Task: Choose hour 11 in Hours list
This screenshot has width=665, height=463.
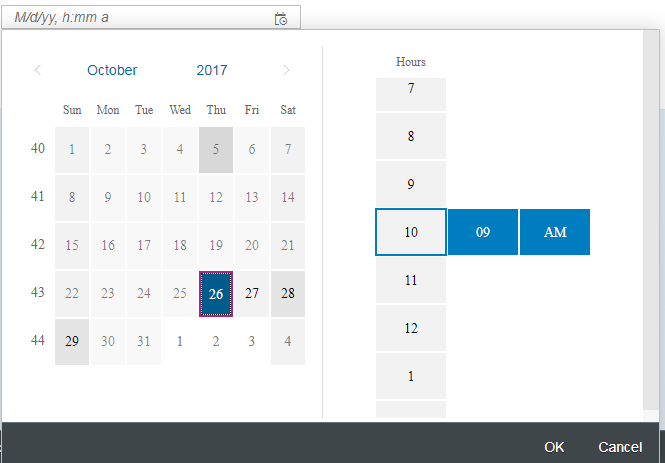Action: pyautogui.click(x=411, y=280)
